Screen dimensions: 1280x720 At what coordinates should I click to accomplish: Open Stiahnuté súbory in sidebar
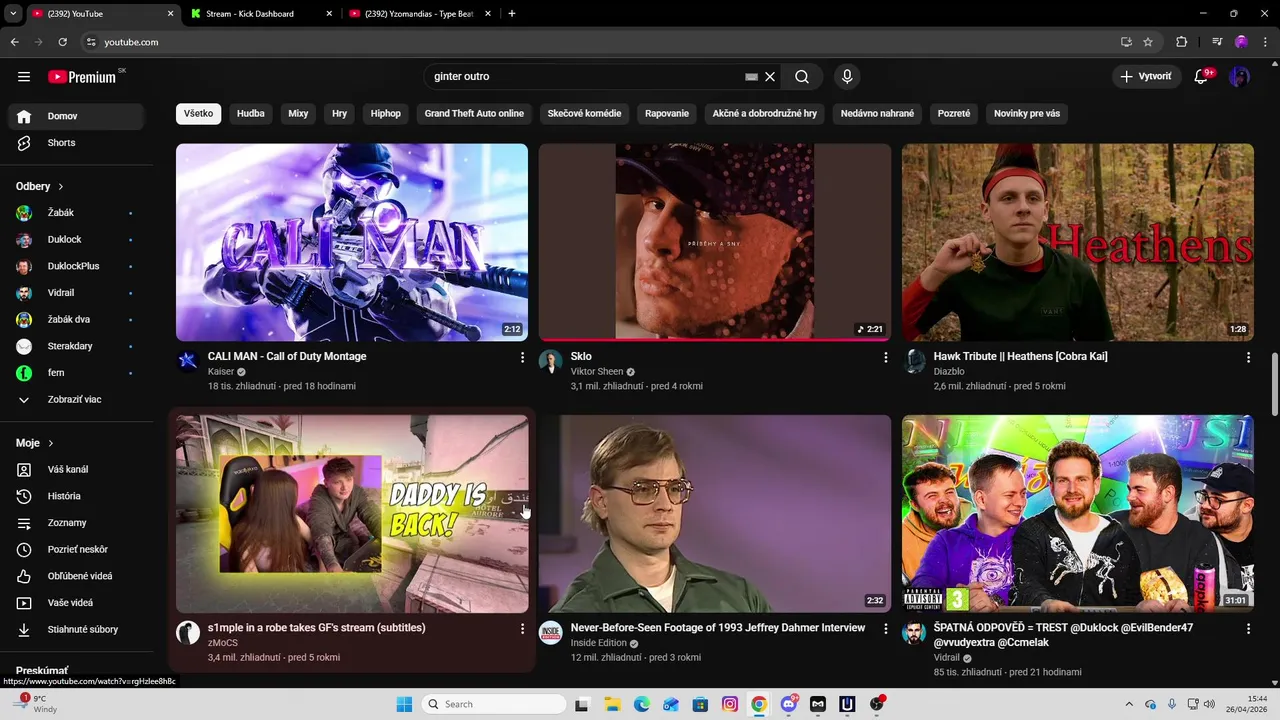coord(77,630)
